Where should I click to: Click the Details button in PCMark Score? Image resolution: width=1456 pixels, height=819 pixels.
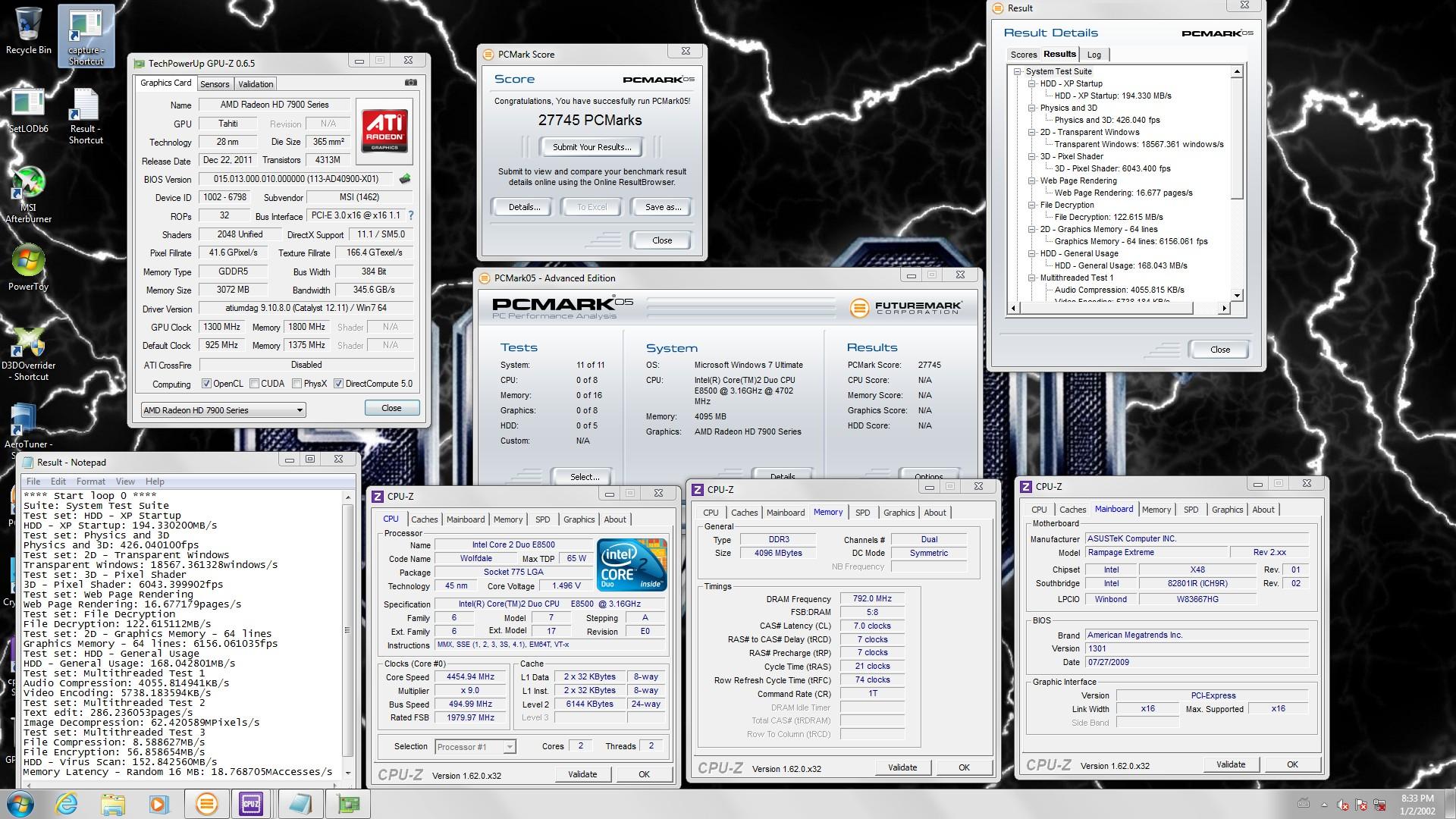point(524,207)
